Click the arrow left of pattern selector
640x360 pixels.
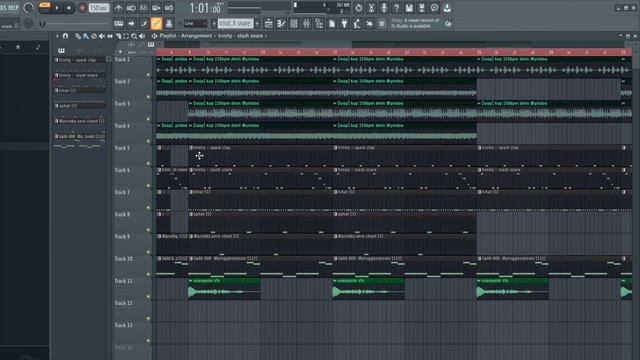click(214, 24)
